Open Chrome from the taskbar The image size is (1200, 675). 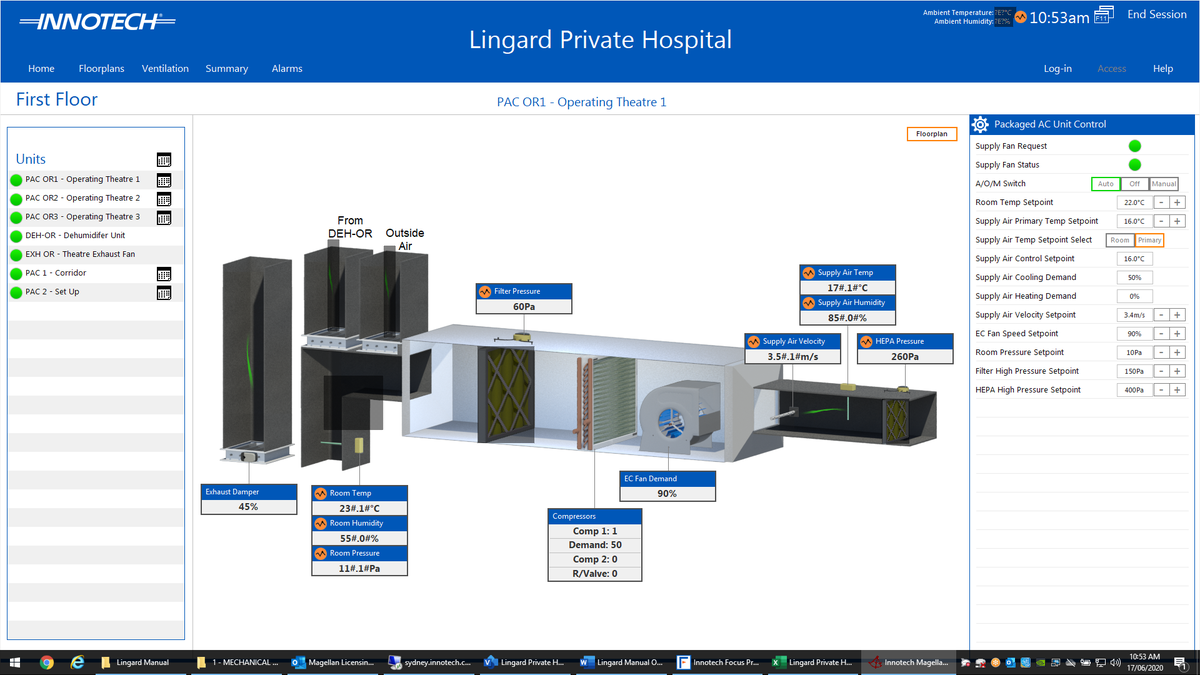click(46, 662)
